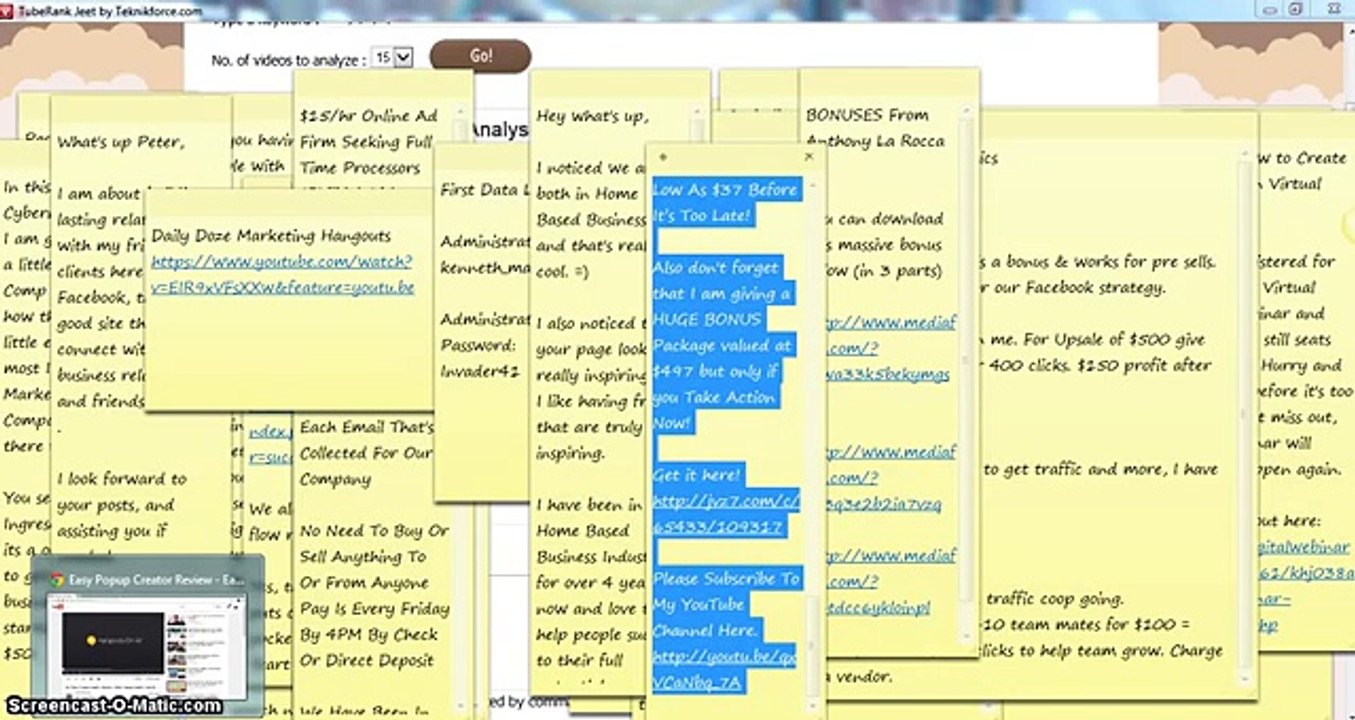Screen dimensions: 1355x720
Task: Click the 'Or Direct Deposit' line
Action: point(367,660)
